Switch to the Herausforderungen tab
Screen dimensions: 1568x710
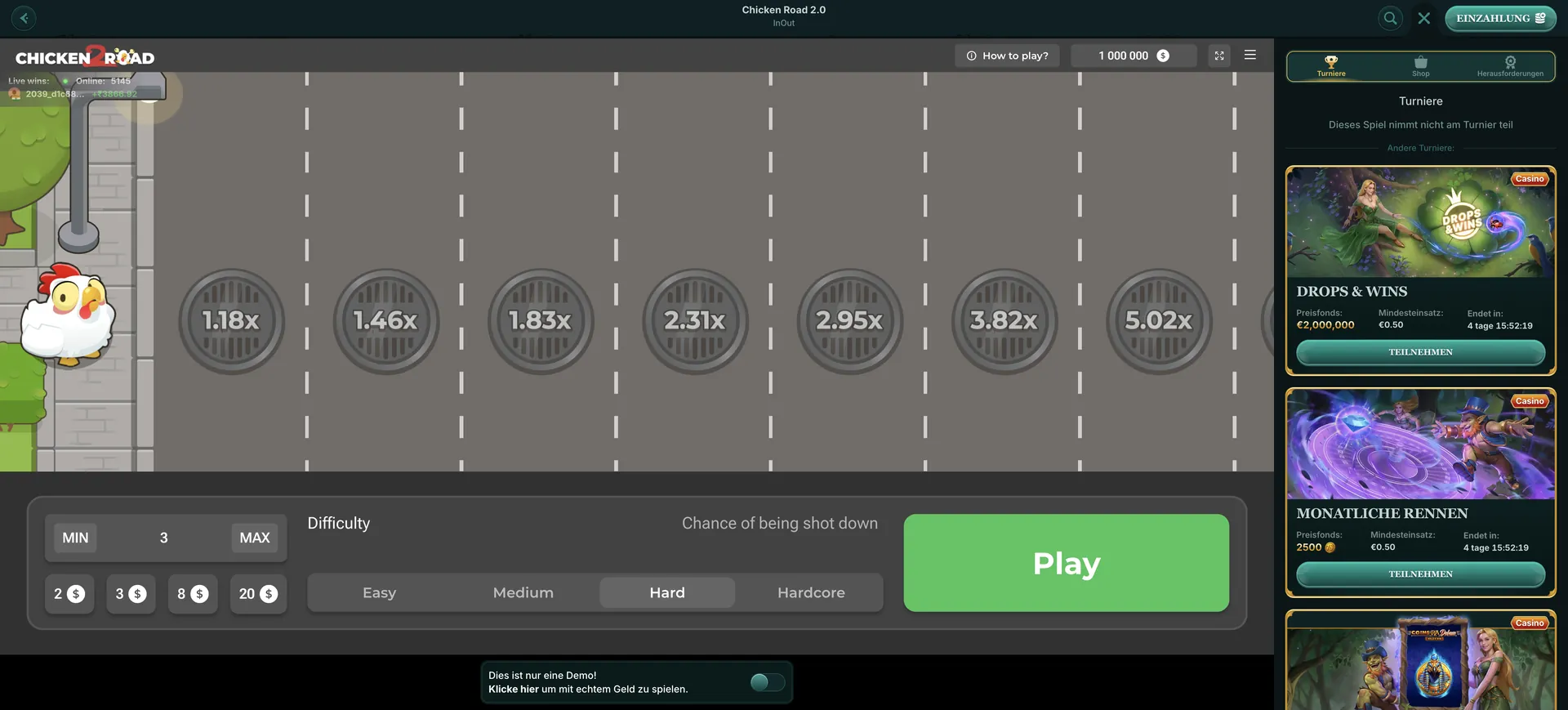click(1510, 66)
